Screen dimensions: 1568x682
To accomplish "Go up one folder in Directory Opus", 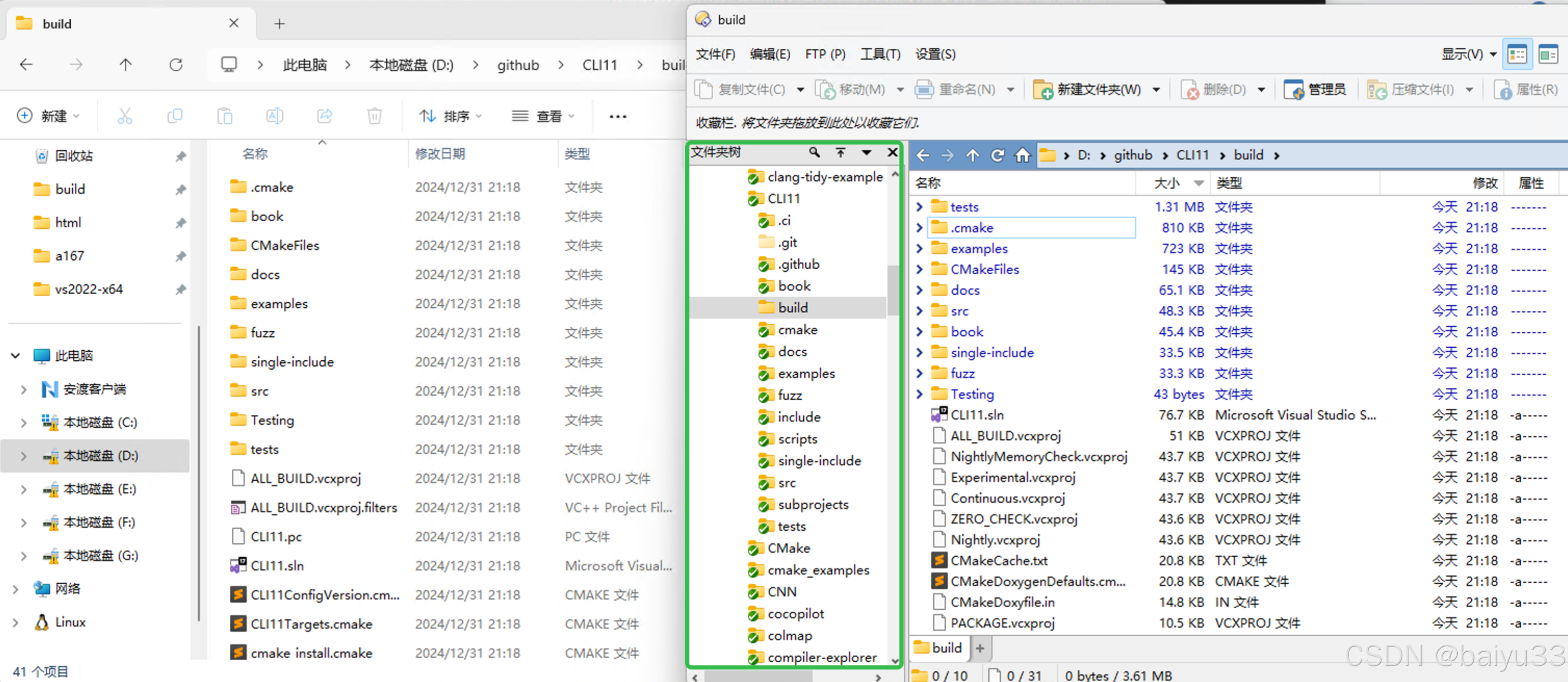I will point(972,155).
